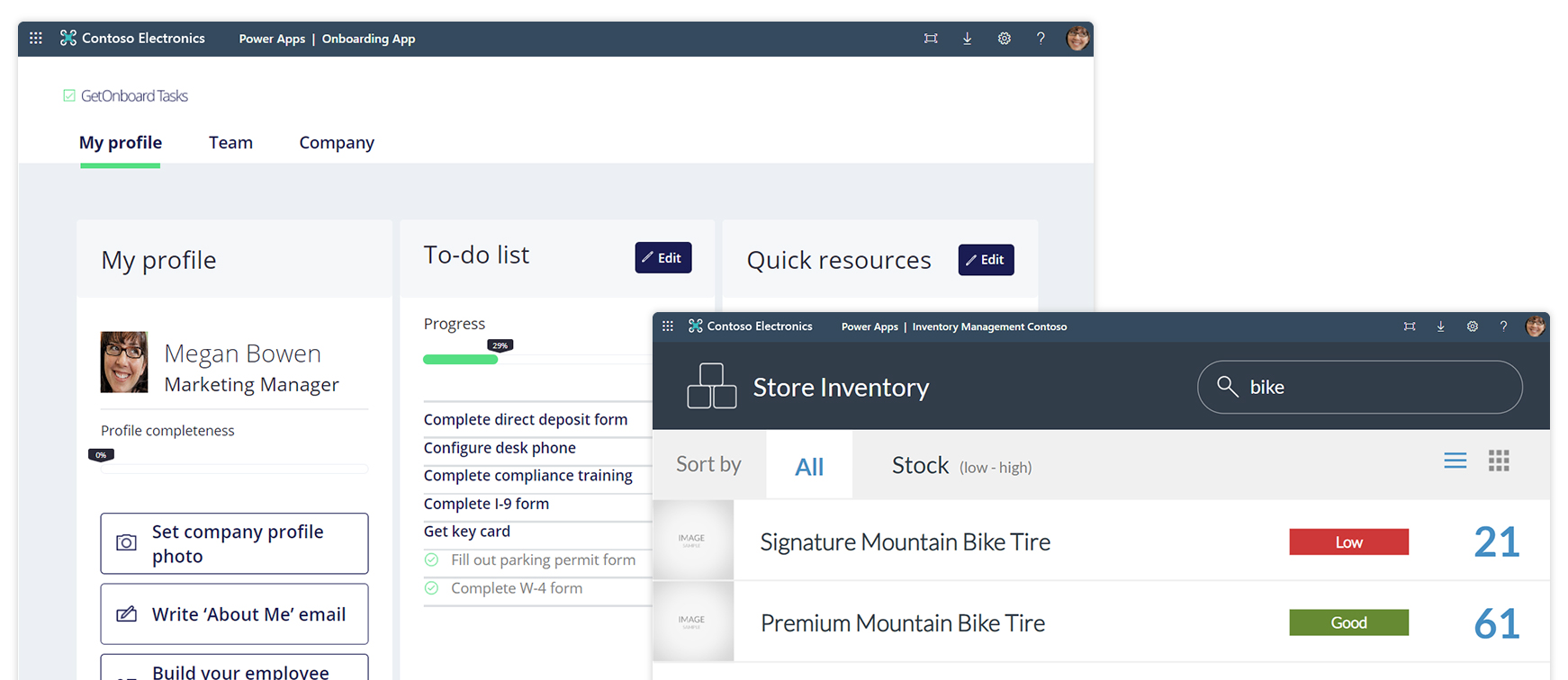1568x680 pixels.
Task: Click Edit button on To-do list
Action: click(663, 257)
